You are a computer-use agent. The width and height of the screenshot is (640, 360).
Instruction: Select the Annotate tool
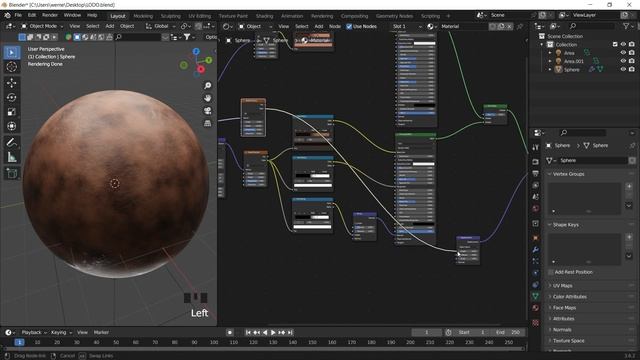coord(12,142)
